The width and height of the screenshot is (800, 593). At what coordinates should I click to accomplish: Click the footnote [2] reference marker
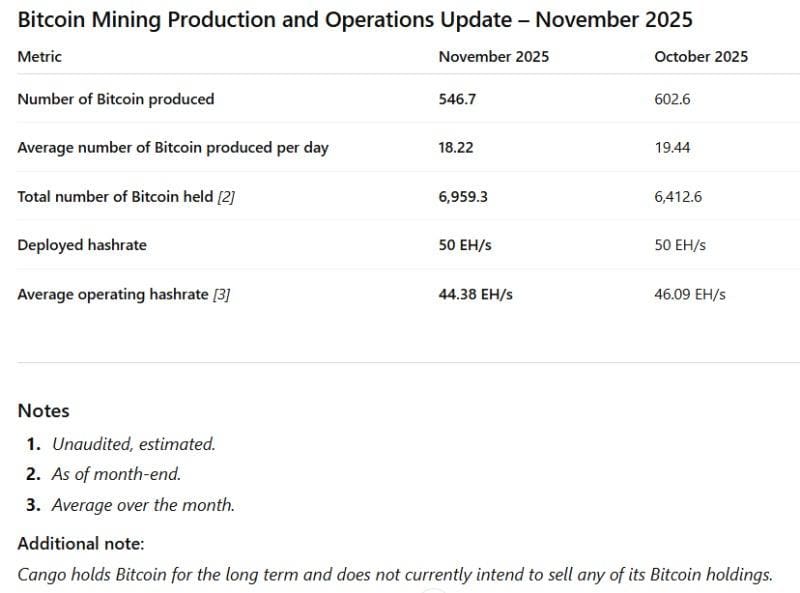coord(226,197)
